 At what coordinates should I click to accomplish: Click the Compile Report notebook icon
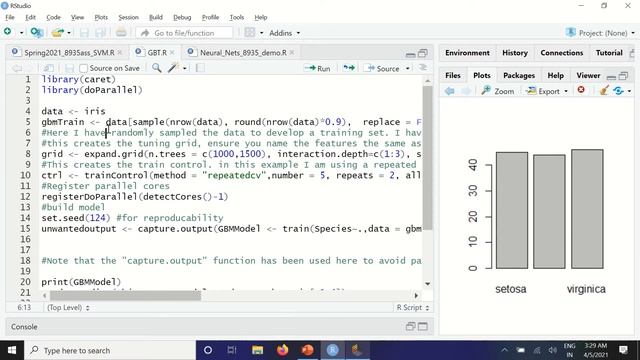pos(200,68)
